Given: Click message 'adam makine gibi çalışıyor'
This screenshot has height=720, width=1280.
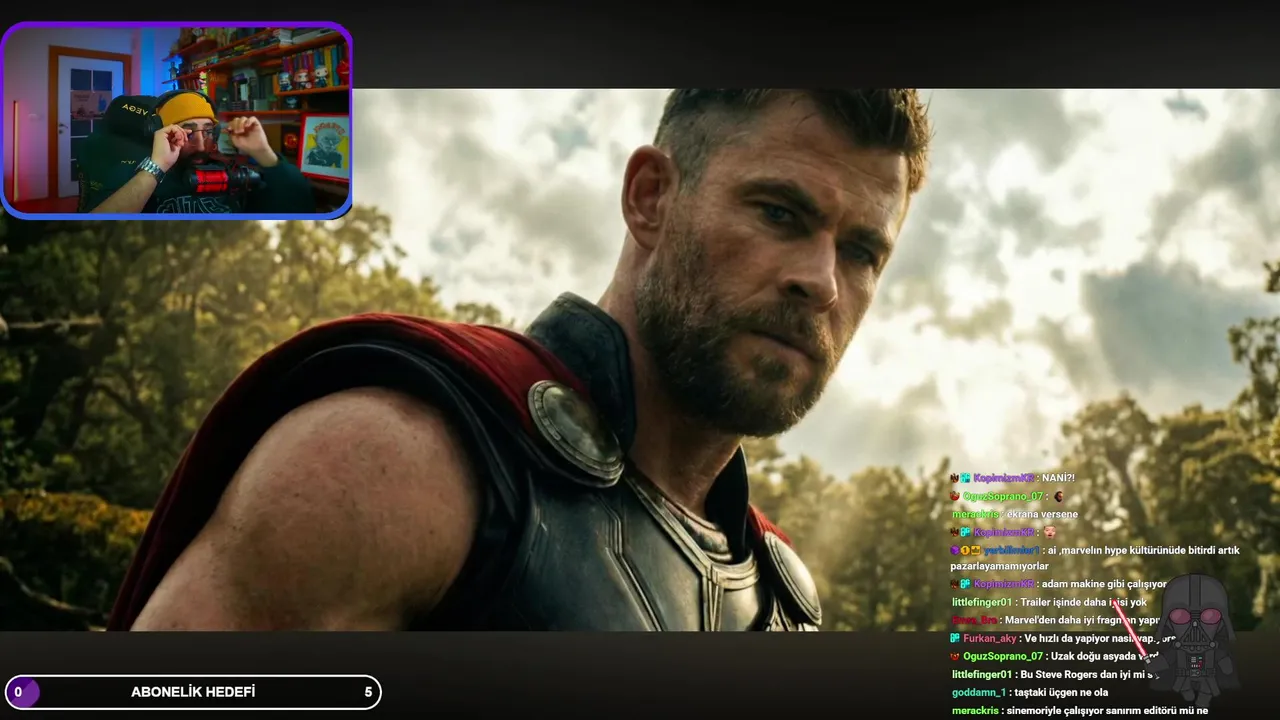Looking at the screenshot, I should (1105, 584).
